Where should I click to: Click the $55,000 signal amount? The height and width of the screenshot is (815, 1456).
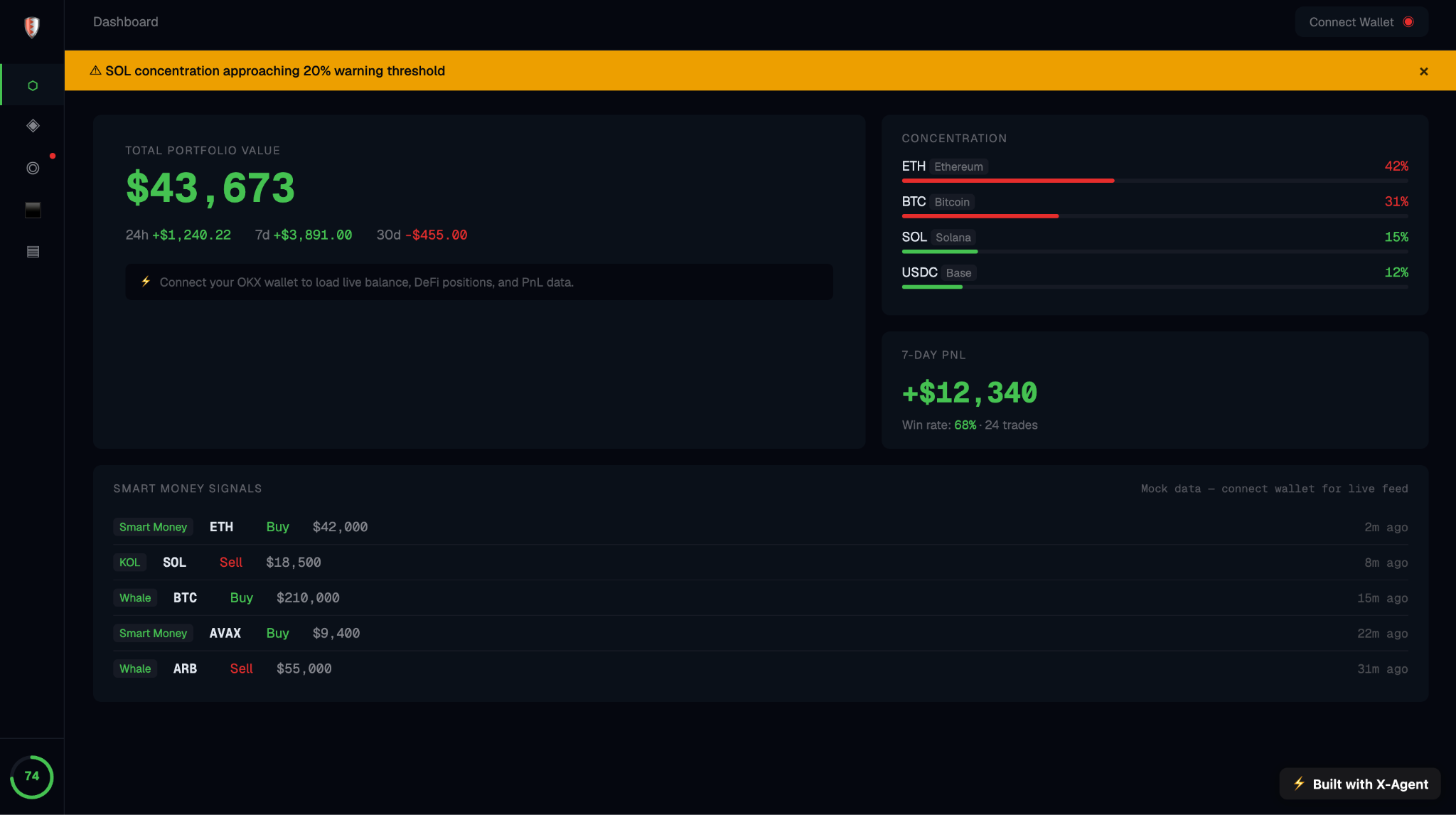(x=304, y=669)
